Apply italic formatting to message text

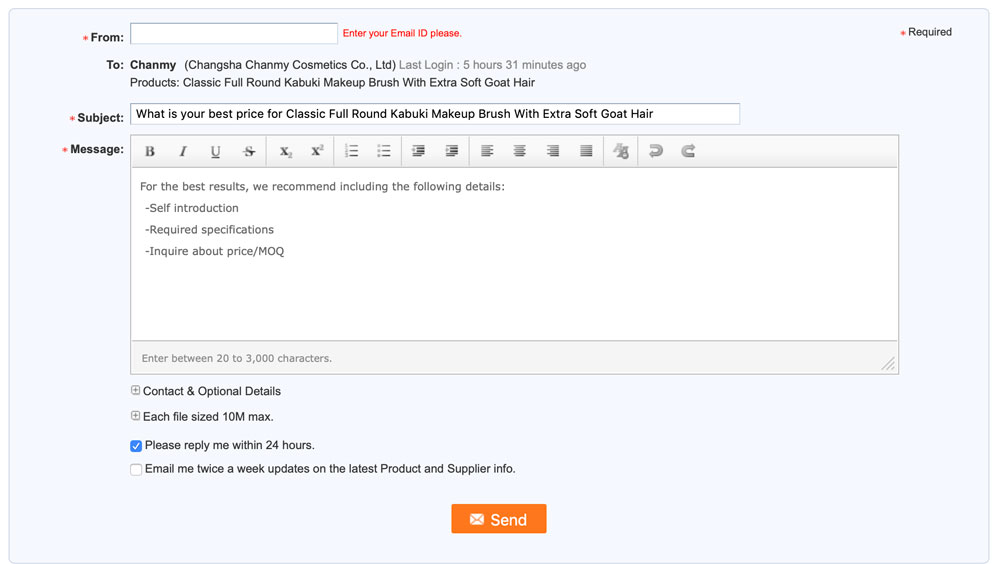click(183, 152)
